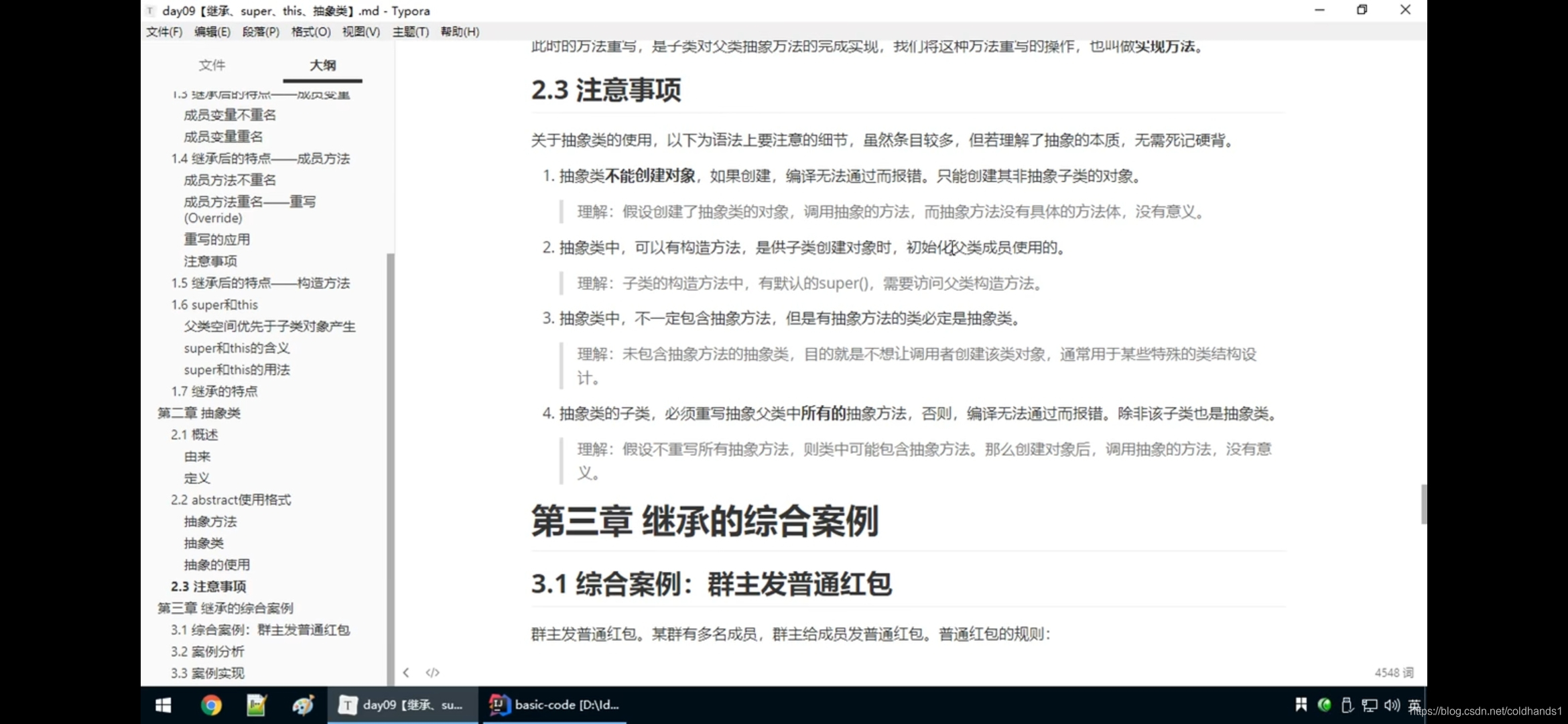
Task: Open the paint palette app in taskbar
Action: (302, 705)
